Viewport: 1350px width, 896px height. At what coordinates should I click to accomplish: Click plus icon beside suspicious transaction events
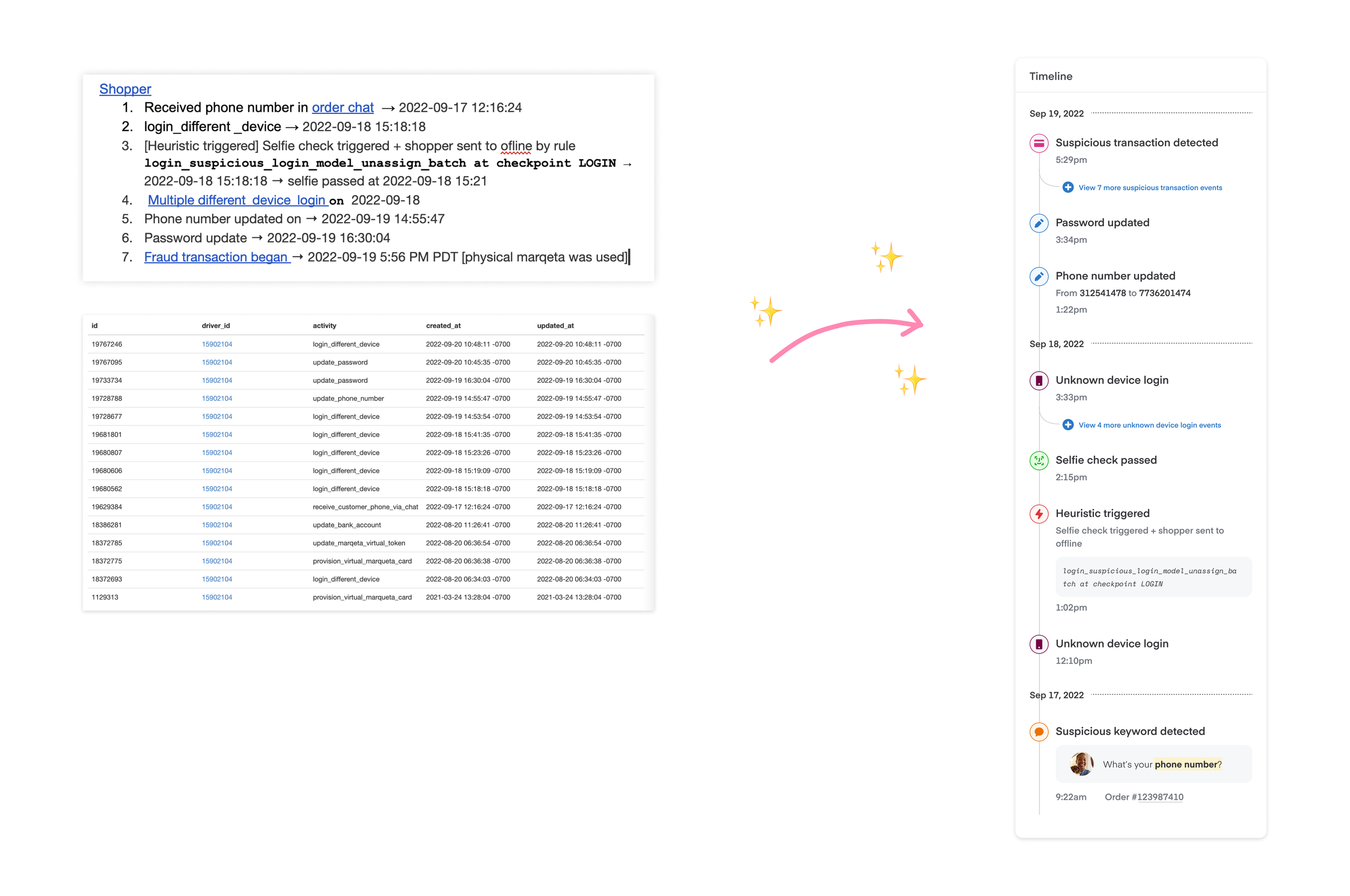click(x=1067, y=188)
